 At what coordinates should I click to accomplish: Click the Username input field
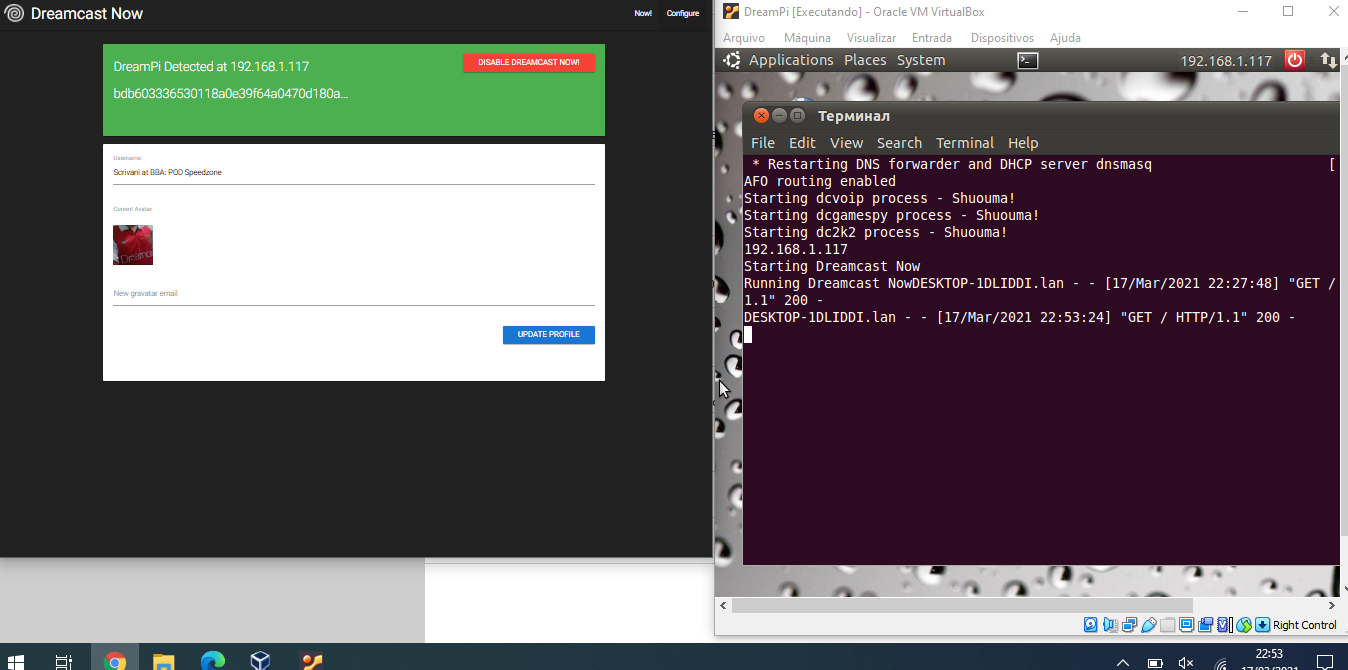pyautogui.click(x=354, y=172)
